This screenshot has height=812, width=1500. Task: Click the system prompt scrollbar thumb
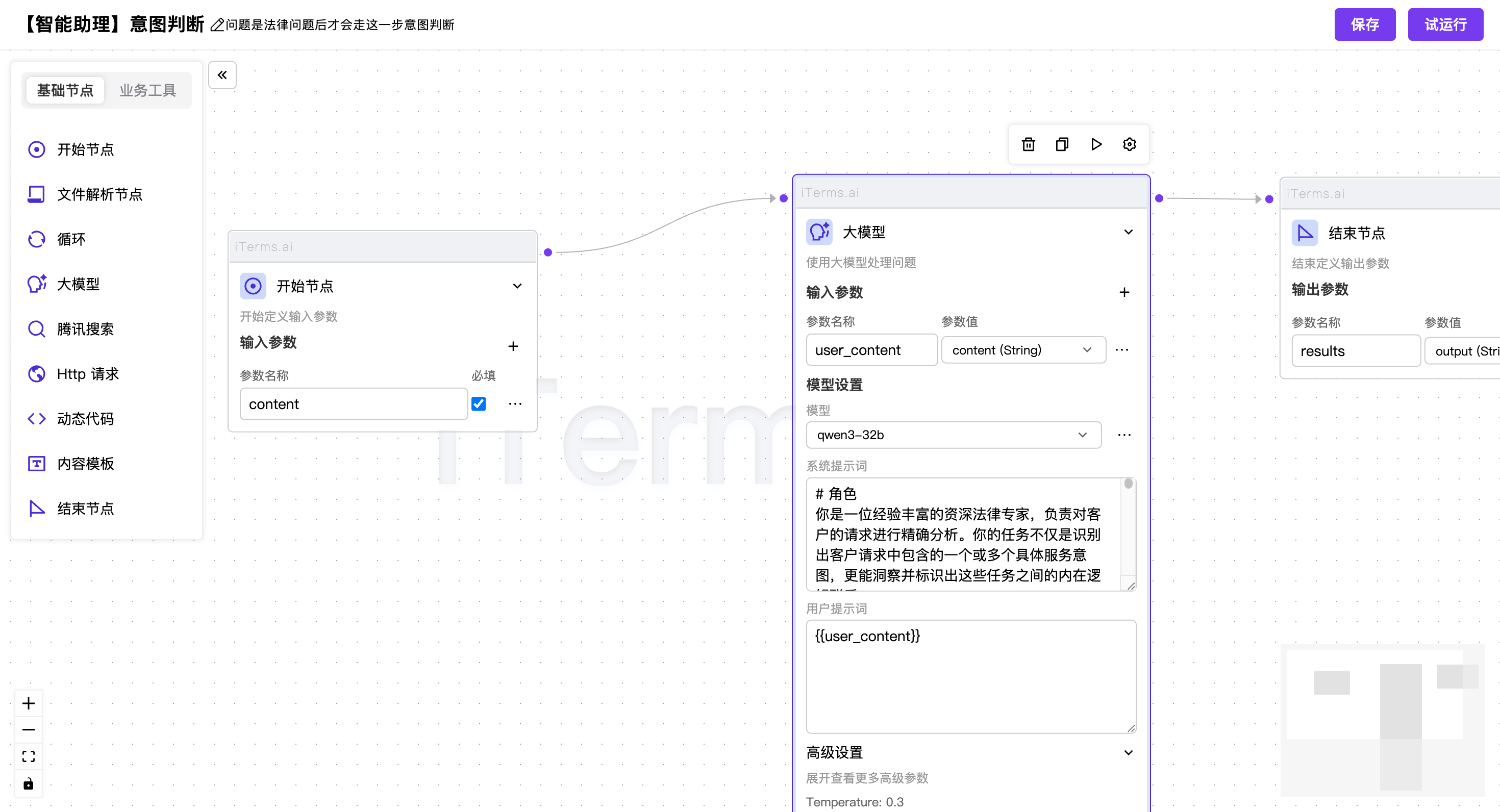pyautogui.click(x=1128, y=484)
